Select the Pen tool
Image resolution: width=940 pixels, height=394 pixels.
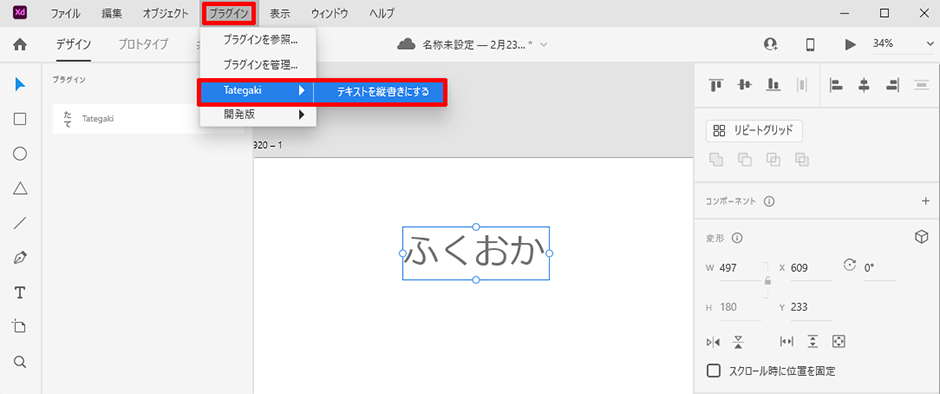pyautogui.click(x=20, y=258)
